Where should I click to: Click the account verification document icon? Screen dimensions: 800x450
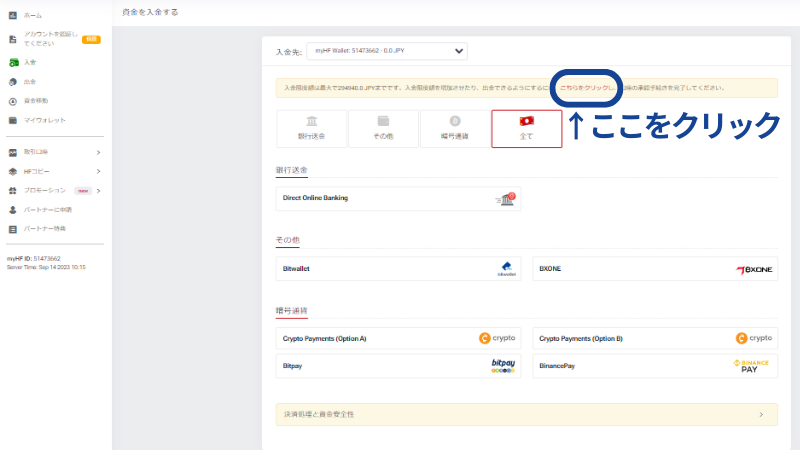(x=13, y=39)
